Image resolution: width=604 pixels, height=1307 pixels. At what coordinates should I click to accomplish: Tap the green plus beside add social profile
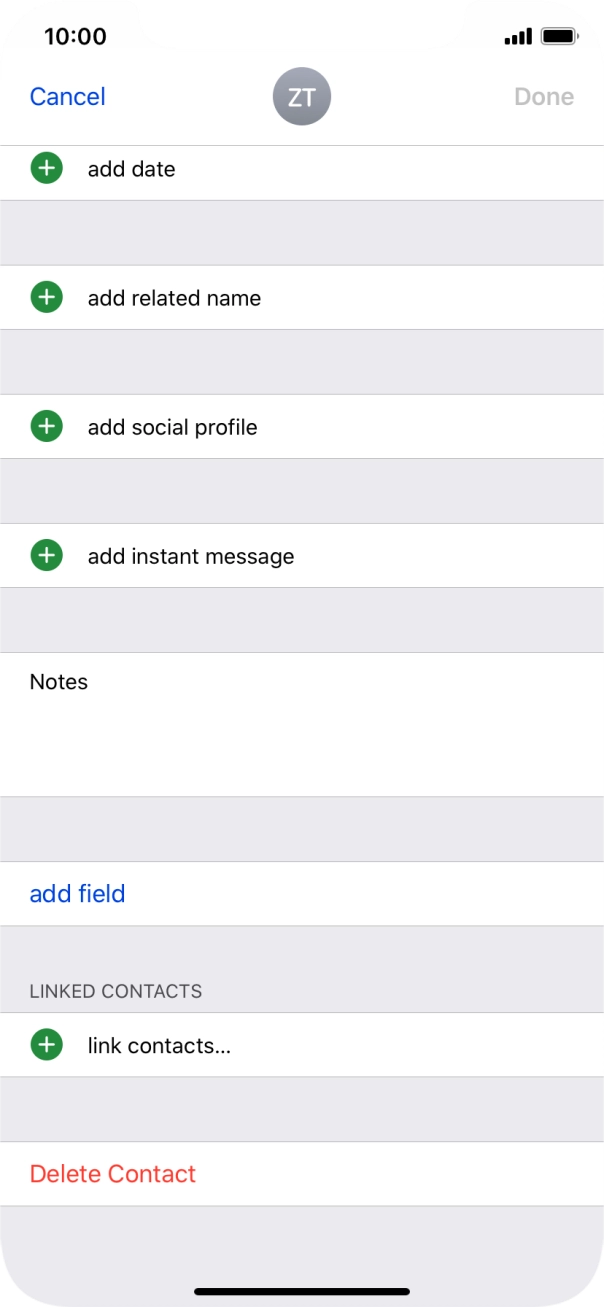[x=46, y=426]
